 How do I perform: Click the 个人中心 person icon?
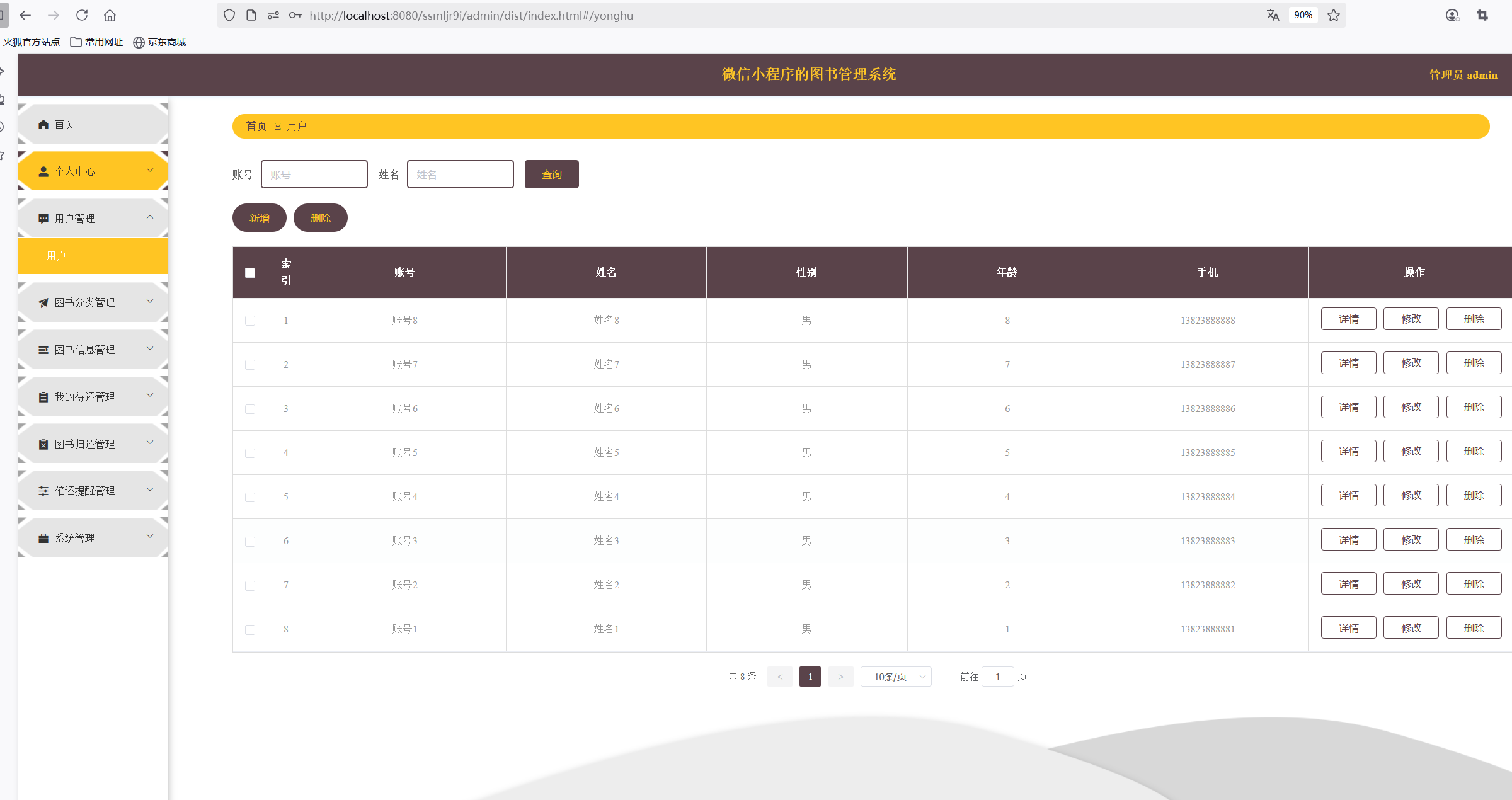tap(43, 171)
